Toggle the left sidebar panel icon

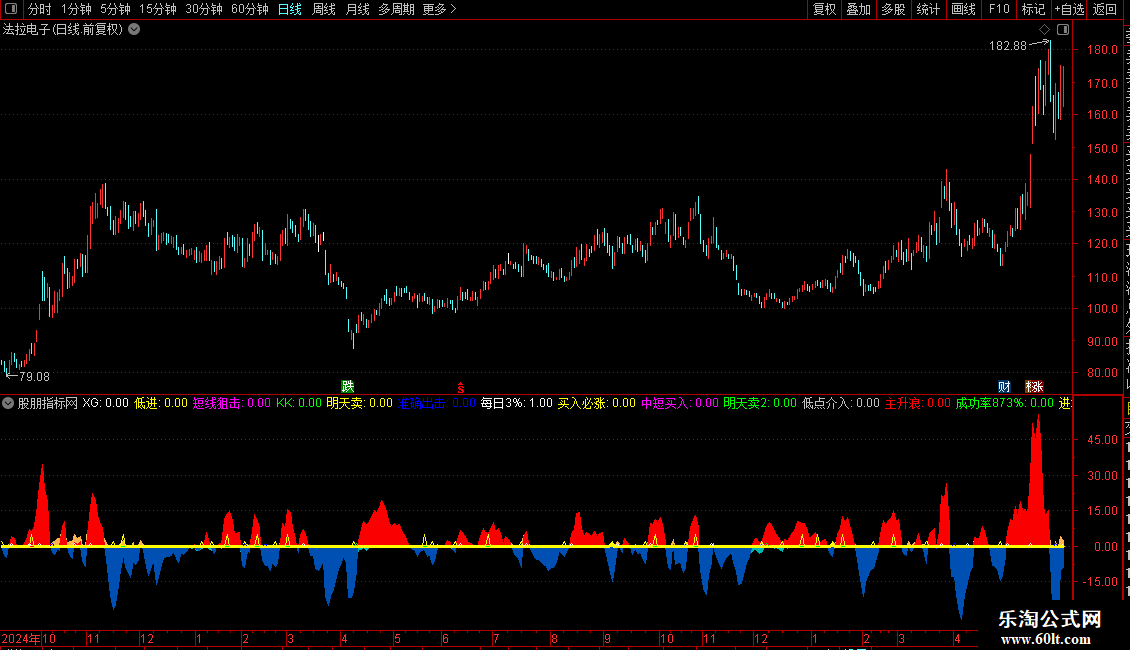(11, 9)
